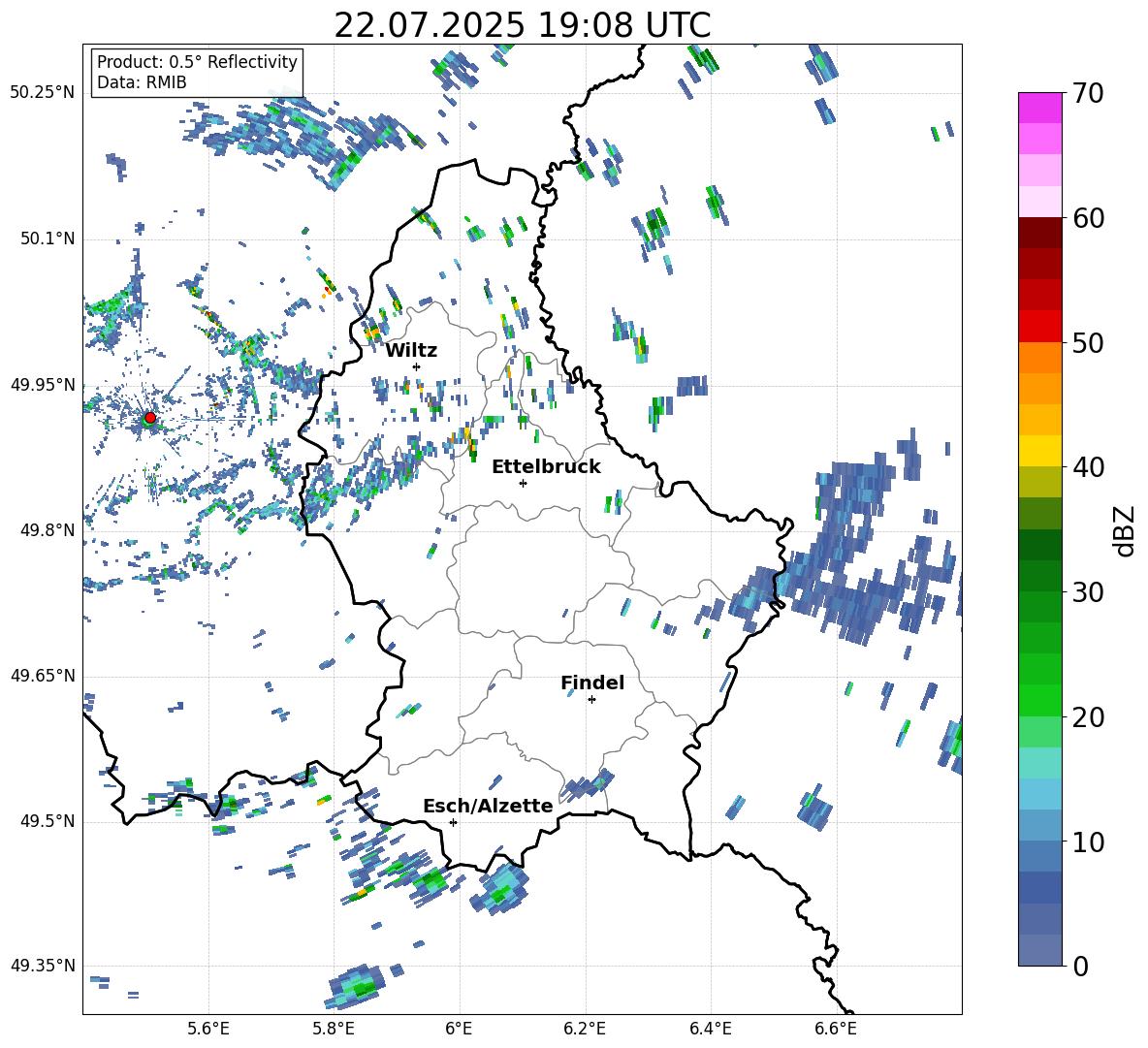Click the yellow colorbar segment at 40

pos(1039,451)
